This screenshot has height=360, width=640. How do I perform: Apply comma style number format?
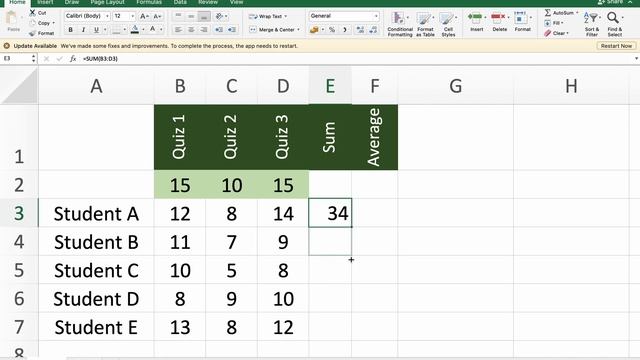[x=345, y=30]
